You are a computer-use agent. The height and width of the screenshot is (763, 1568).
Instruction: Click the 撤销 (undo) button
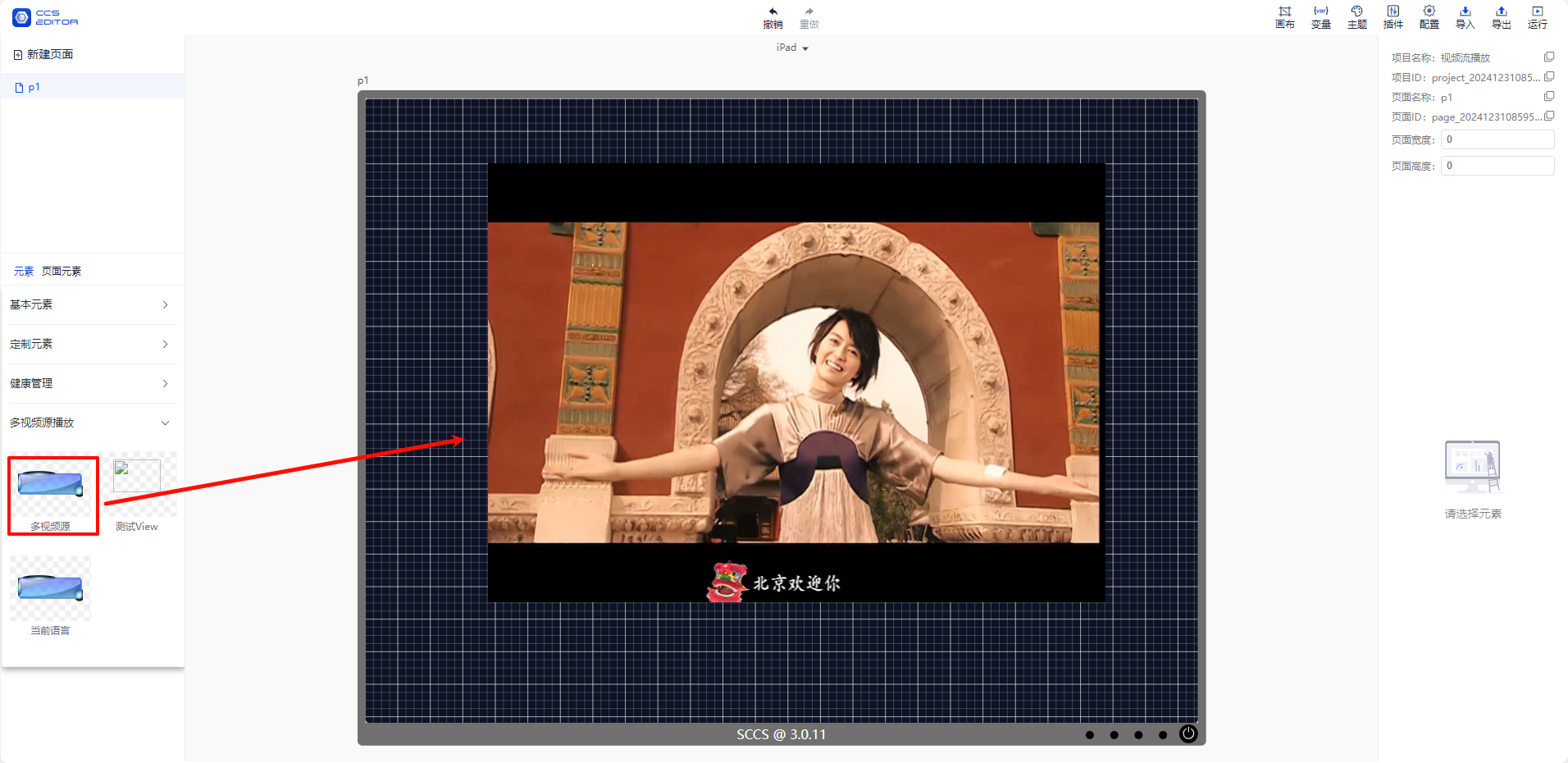click(773, 18)
